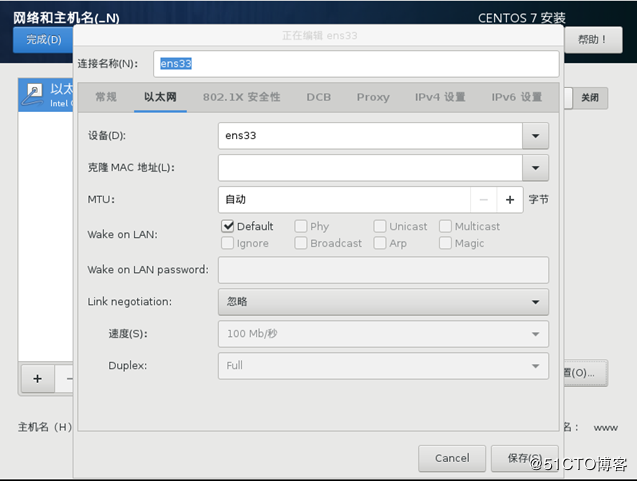The height and width of the screenshot is (481, 637).
Task: Click the MTU 自动 value field
Action: click(x=344, y=199)
